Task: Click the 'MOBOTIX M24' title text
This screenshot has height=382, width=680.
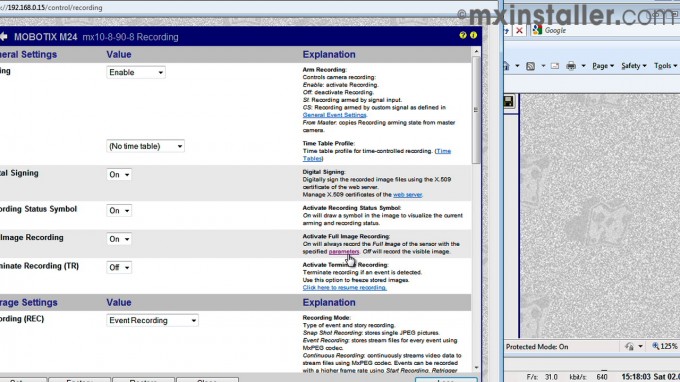Action: pyautogui.click(x=46, y=37)
